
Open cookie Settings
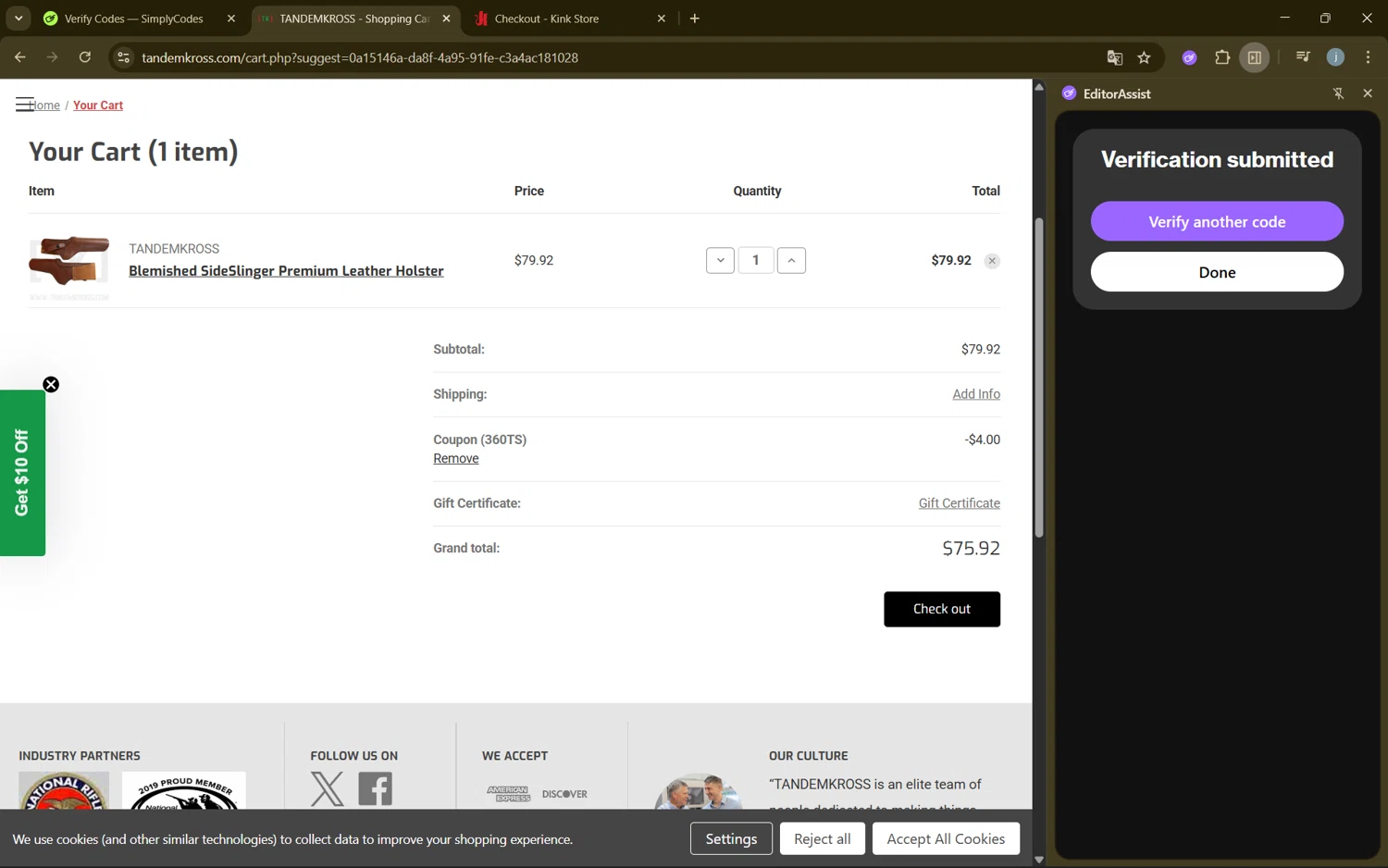pyautogui.click(x=731, y=838)
